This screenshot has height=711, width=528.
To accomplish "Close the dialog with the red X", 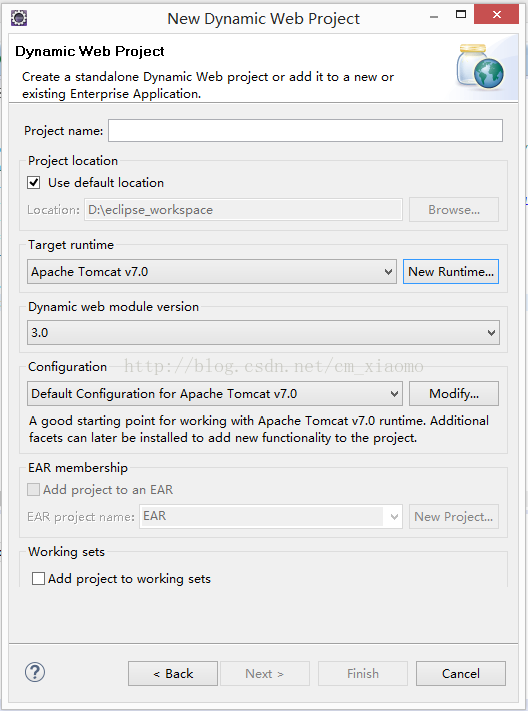I will (x=497, y=15).
